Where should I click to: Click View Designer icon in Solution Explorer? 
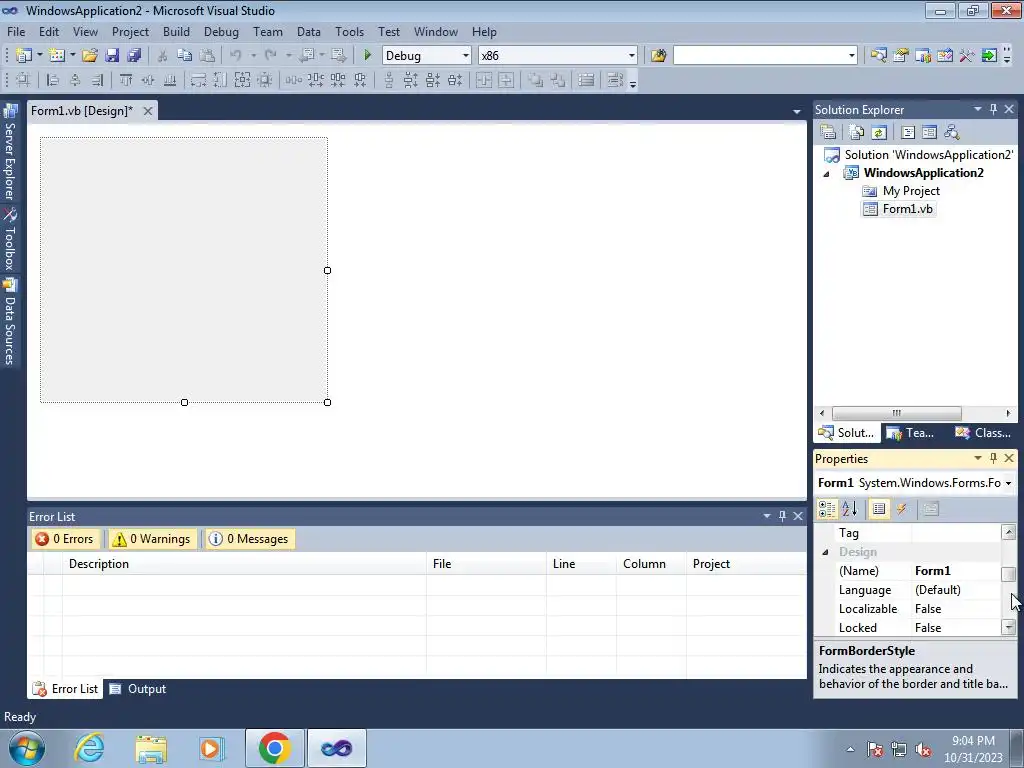click(929, 133)
